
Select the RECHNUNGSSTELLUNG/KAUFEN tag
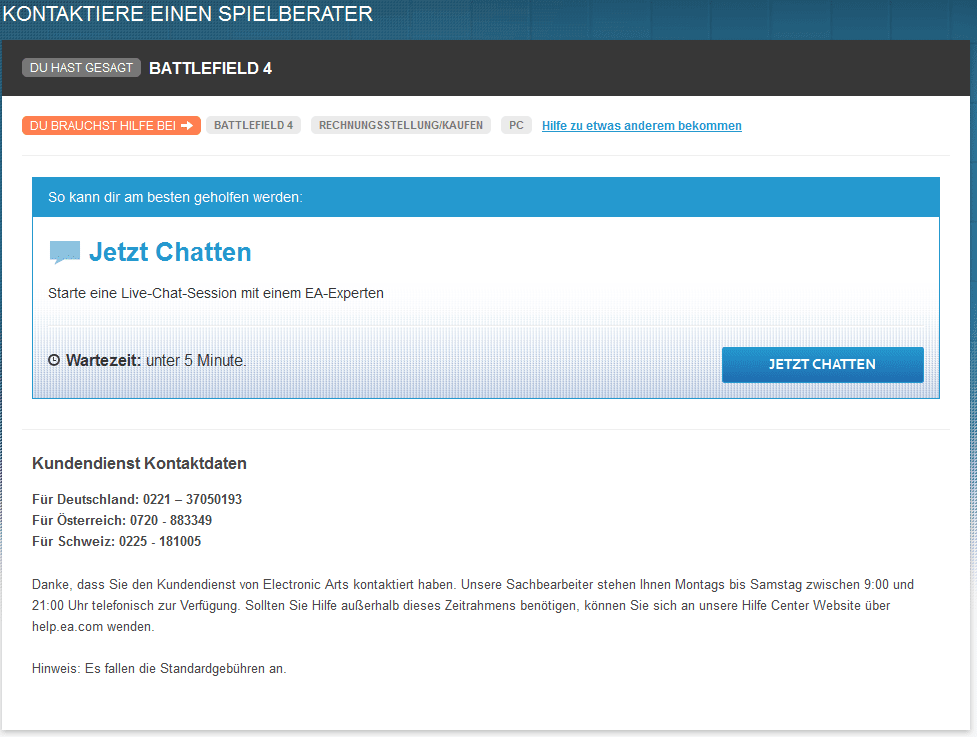pyautogui.click(x=401, y=125)
